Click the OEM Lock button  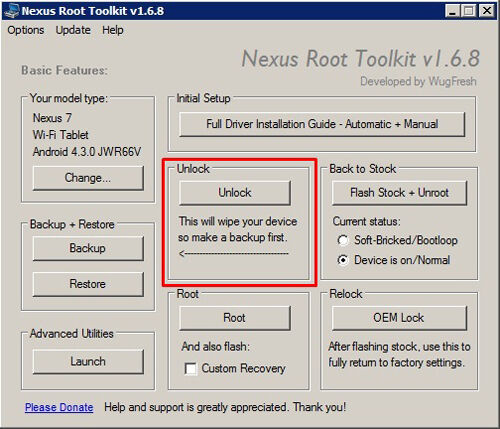point(399,318)
